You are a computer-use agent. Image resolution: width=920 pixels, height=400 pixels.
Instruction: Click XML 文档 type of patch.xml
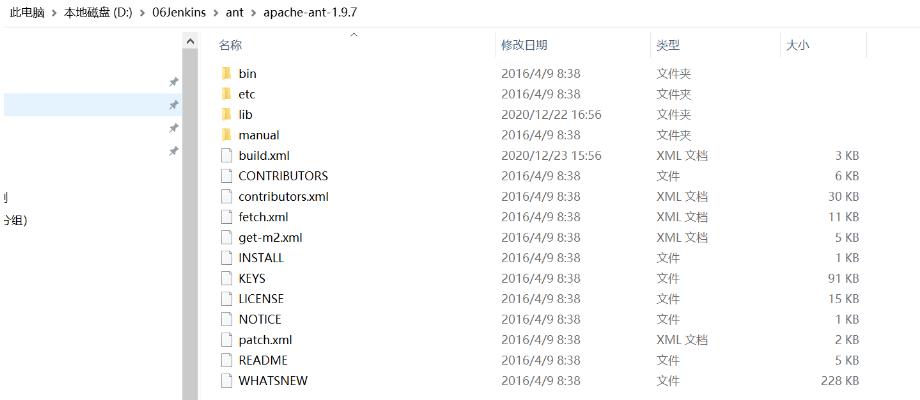(682, 340)
